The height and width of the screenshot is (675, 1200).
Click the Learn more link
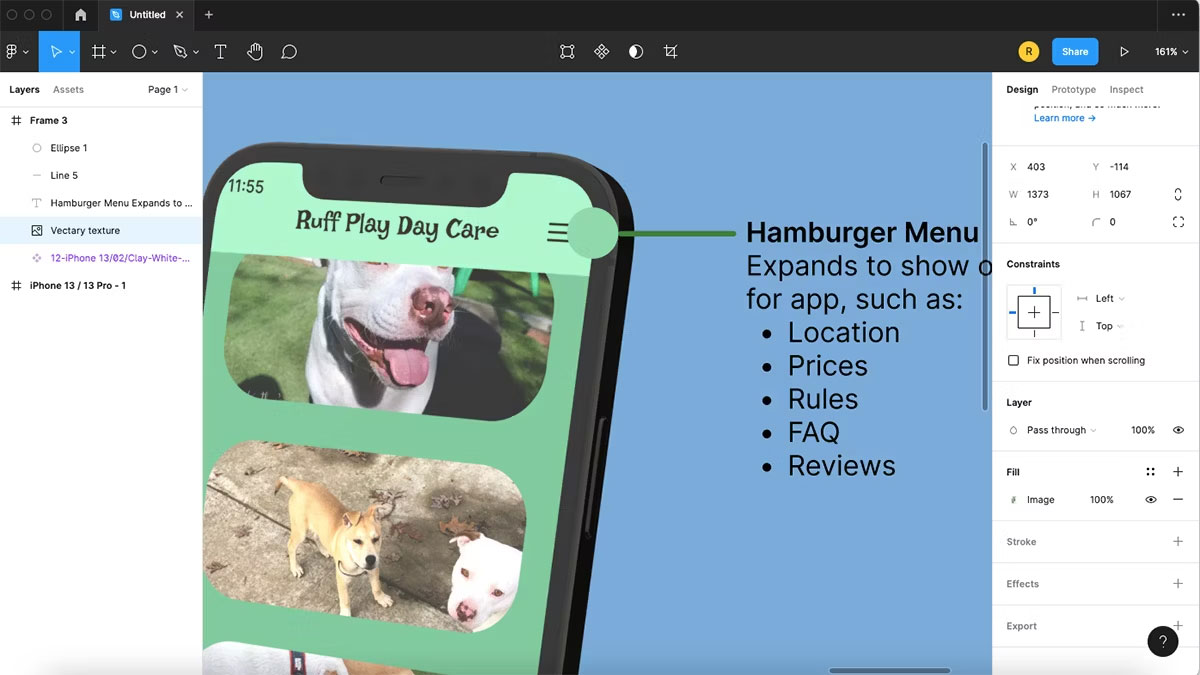[x=1064, y=118]
